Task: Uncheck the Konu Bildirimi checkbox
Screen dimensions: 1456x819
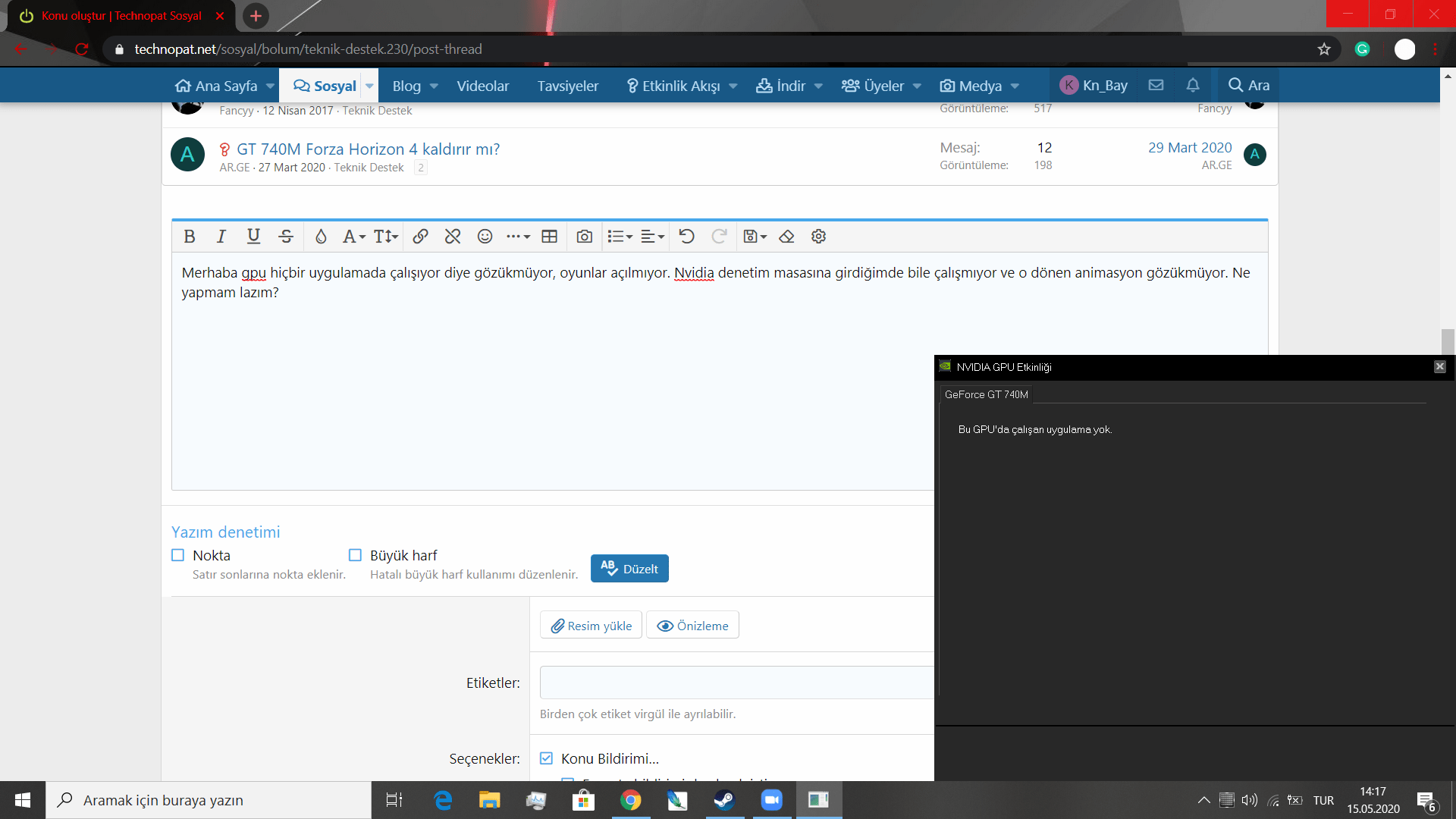Action: coord(546,758)
